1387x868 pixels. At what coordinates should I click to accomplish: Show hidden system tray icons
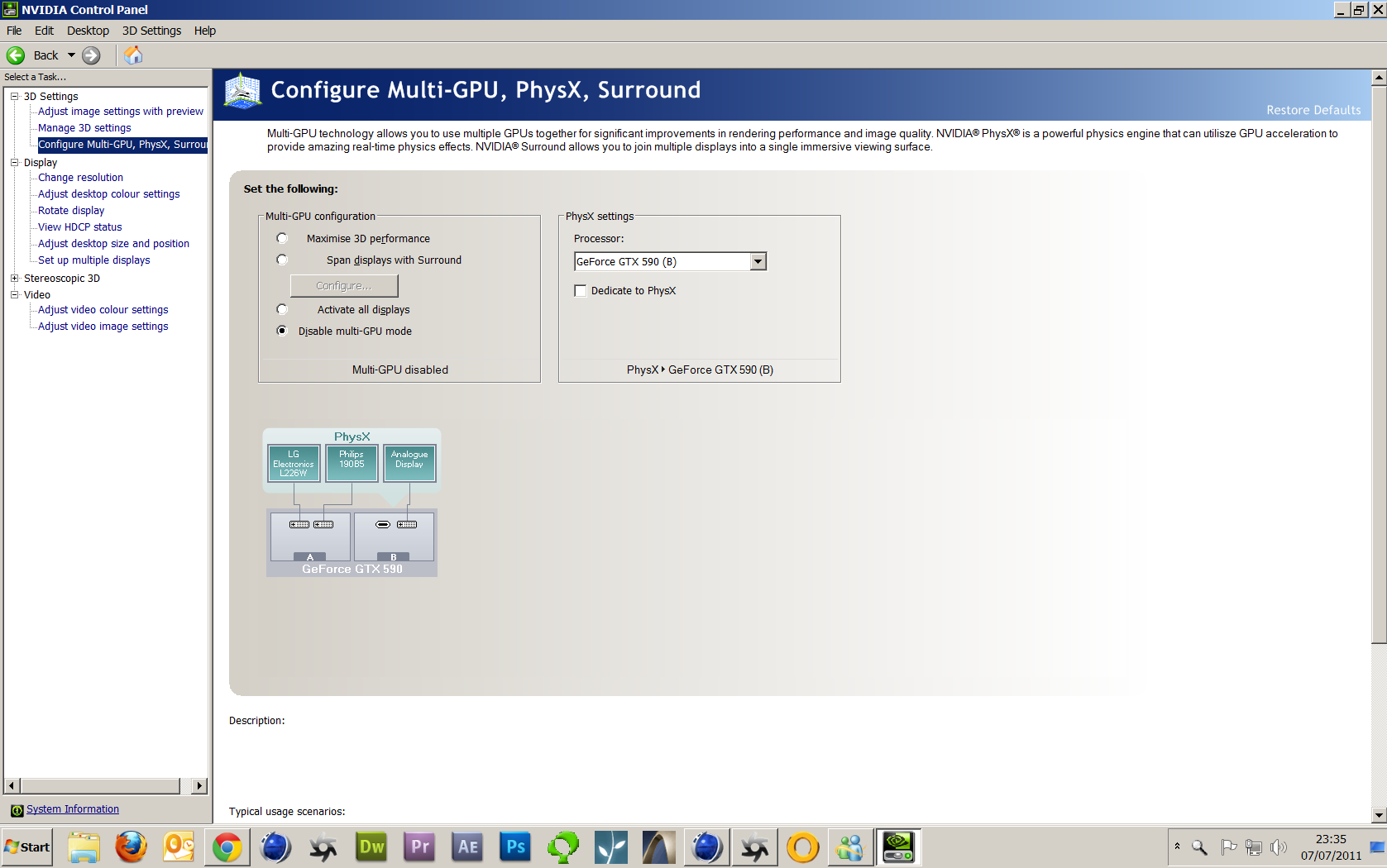[1177, 847]
